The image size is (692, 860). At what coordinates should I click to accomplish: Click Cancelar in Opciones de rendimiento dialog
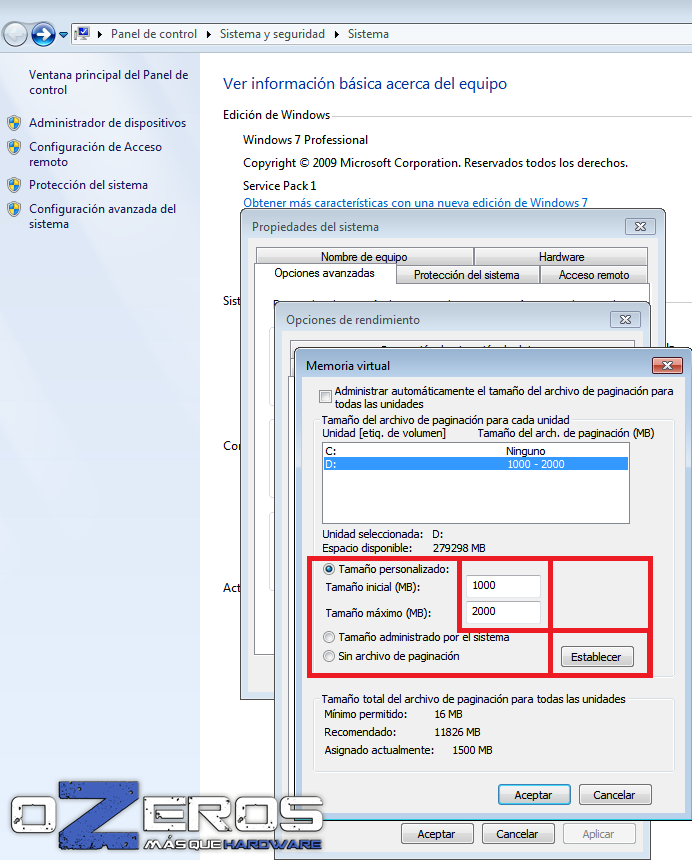(x=518, y=834)
